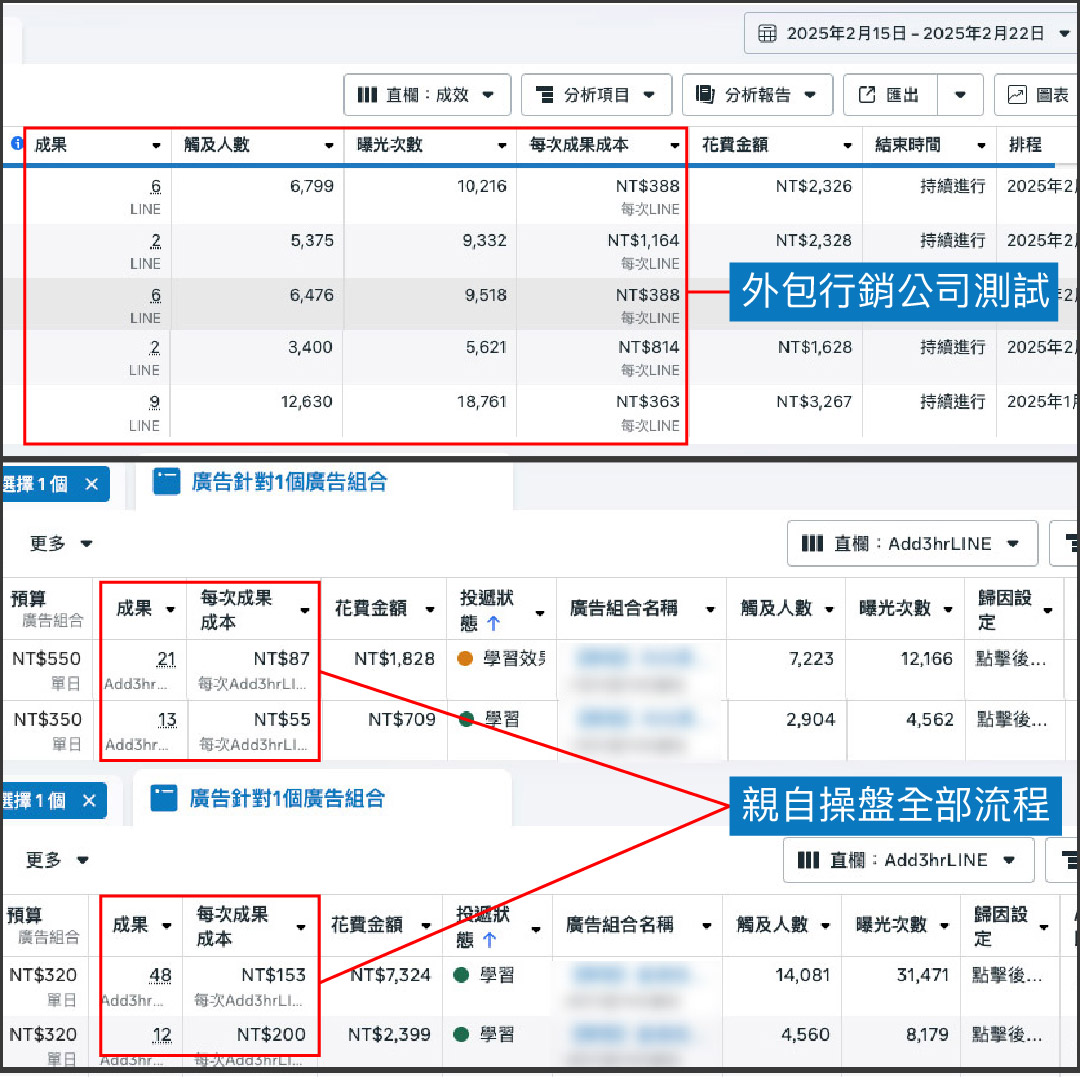Open the underlined result link 48
The height and width of the screenshot is (1080, 1080).
[x=160, y=975]
